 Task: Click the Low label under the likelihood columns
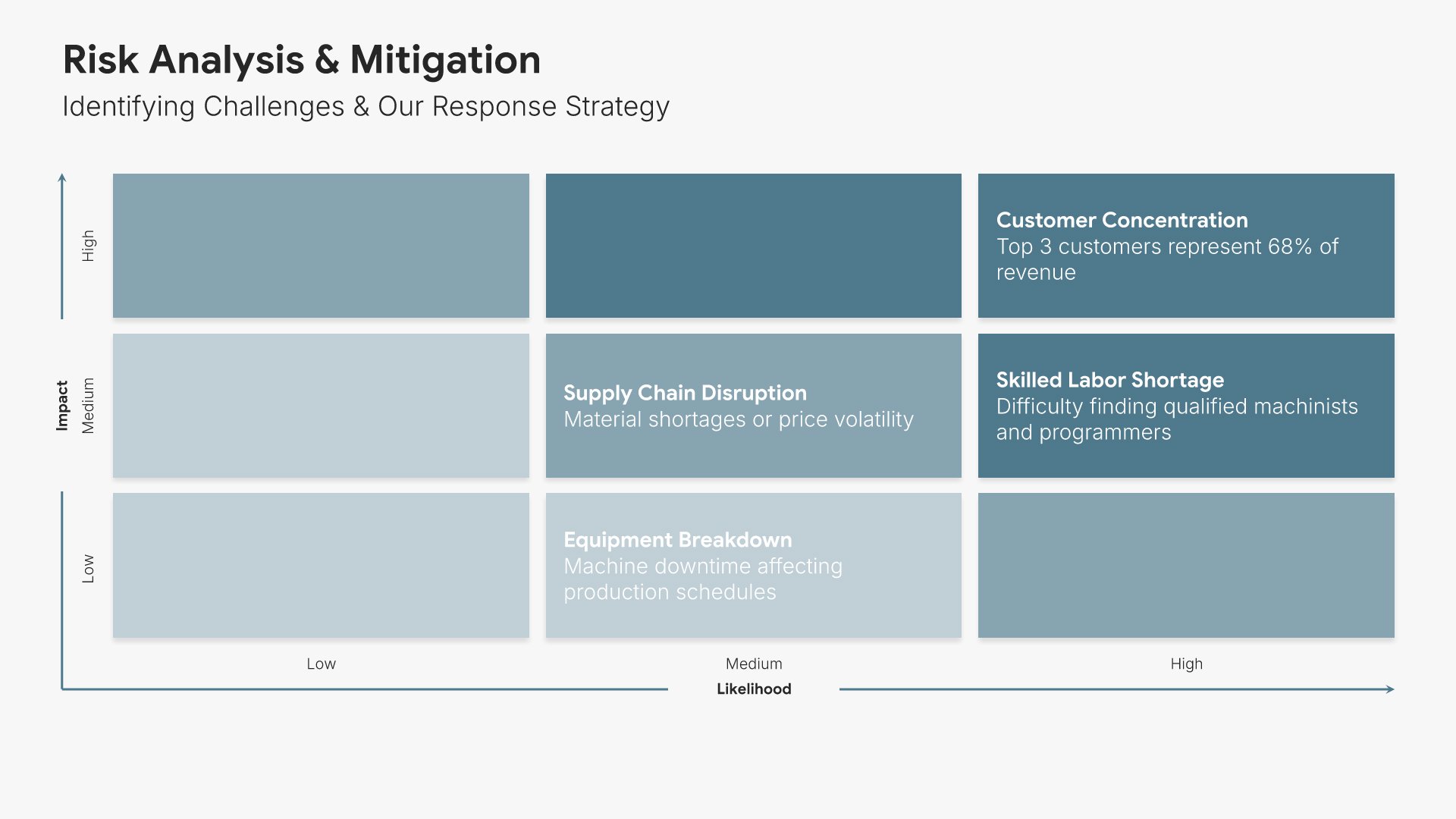coord(321,664)
